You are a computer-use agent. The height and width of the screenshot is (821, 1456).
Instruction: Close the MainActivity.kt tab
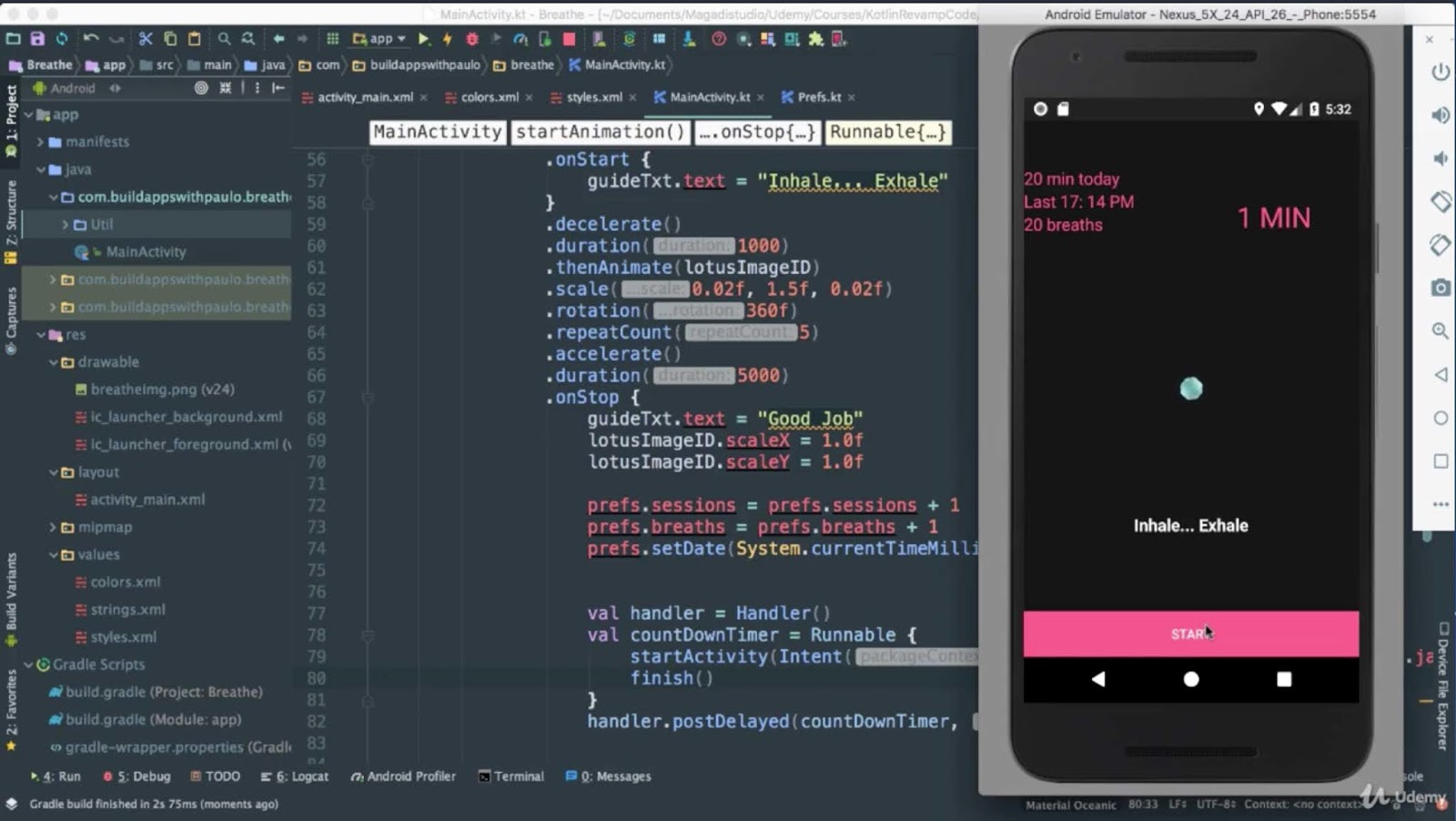(761, 97)
